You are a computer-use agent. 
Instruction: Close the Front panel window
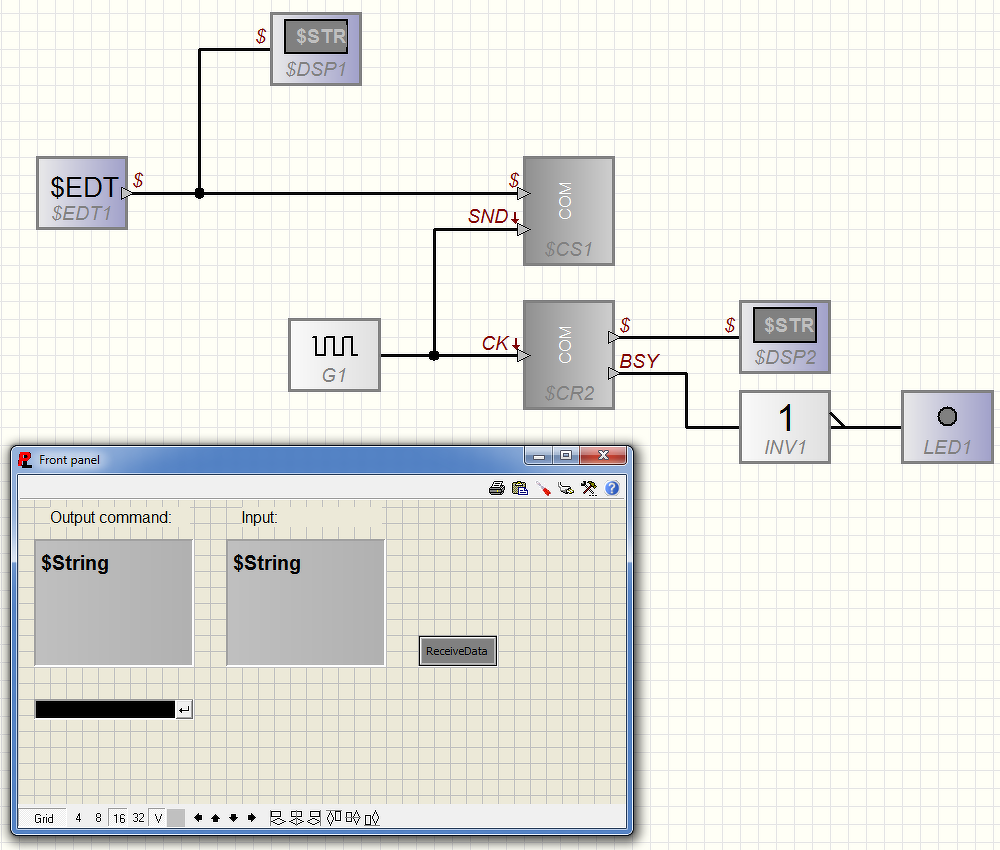coord(603,455)
